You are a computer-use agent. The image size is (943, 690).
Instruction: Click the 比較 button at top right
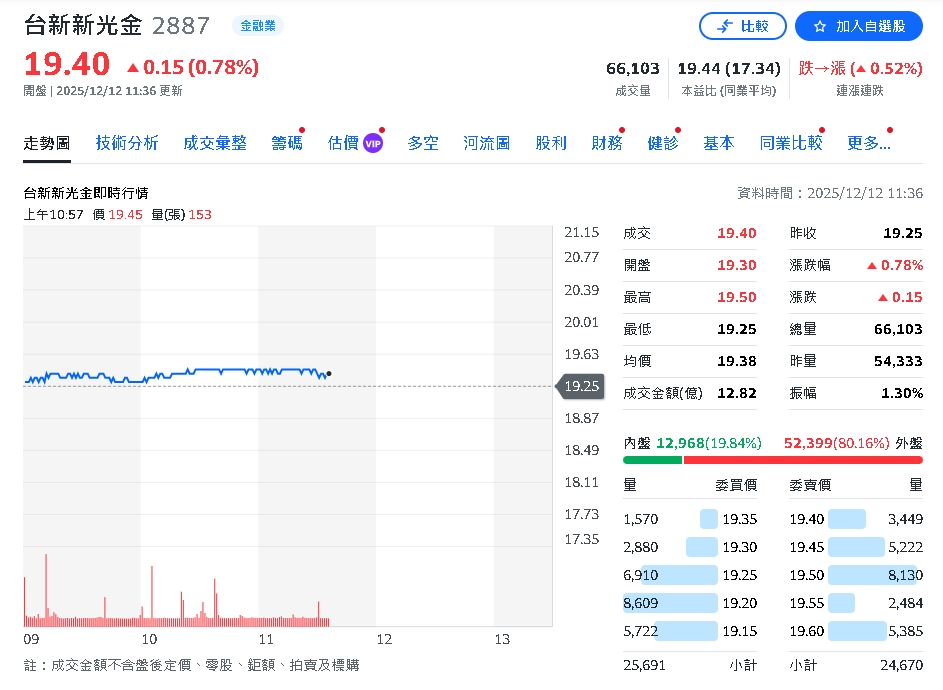tap(743, 26)
